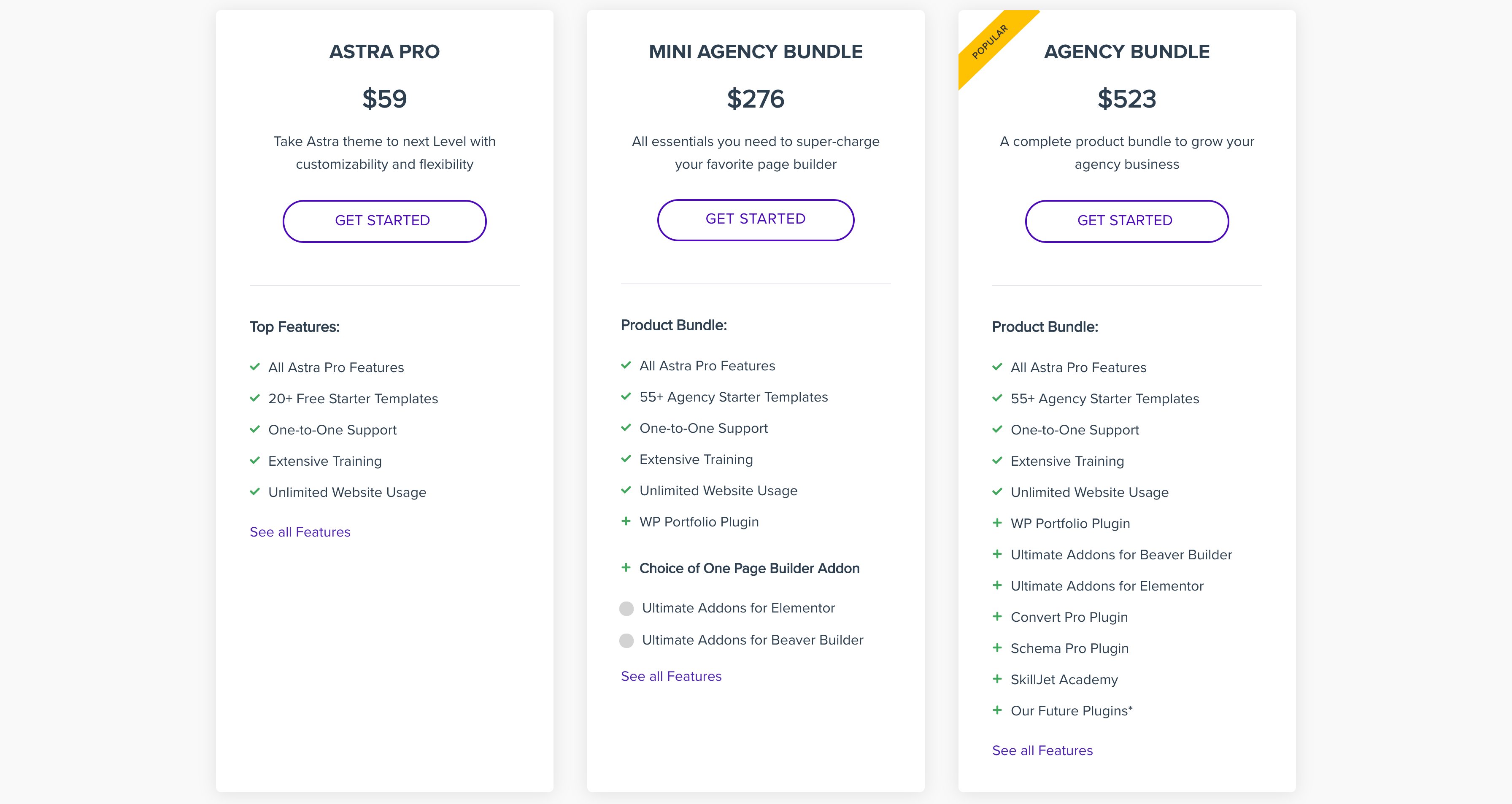Click the plus icon beside SkillJet Academy
Image resolution: width=1512 pixels, height=804 pixels.
click(x=998, y=679)
